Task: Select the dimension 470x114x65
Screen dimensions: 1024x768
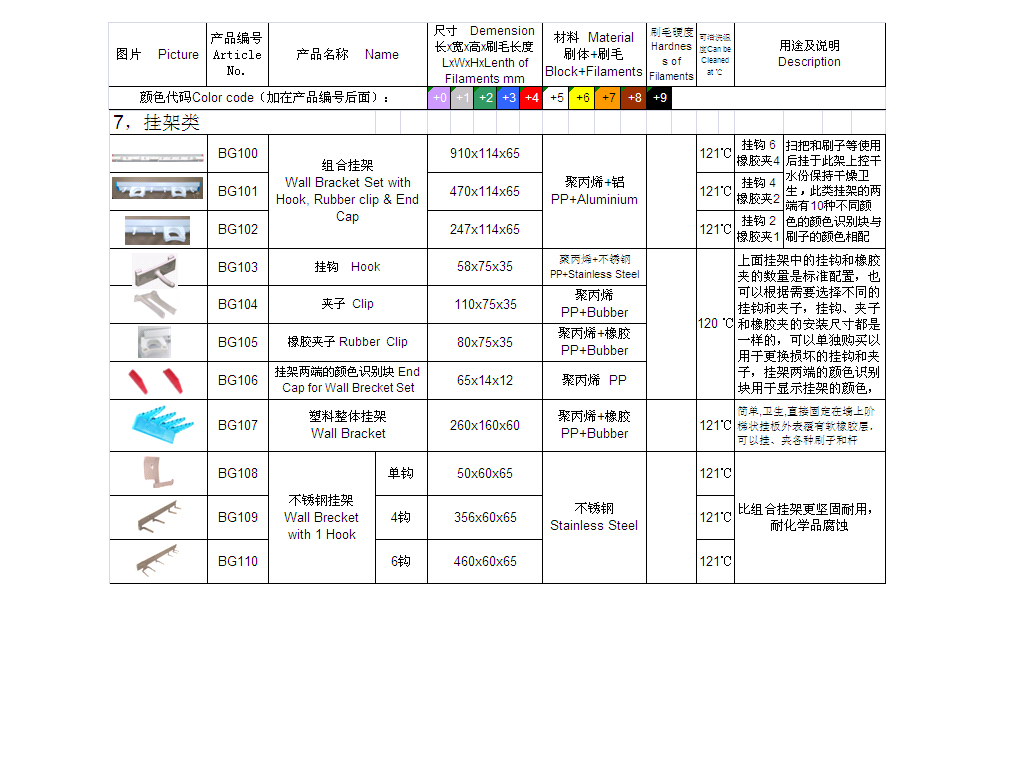Action: click(485, 191)
